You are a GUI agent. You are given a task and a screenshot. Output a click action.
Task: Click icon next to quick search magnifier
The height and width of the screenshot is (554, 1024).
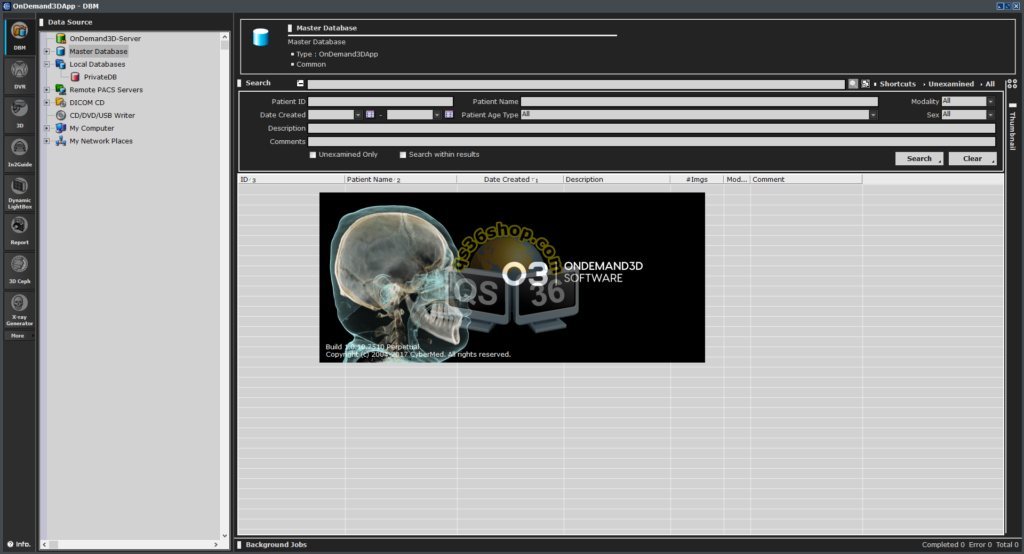click(x=865, y=84)
